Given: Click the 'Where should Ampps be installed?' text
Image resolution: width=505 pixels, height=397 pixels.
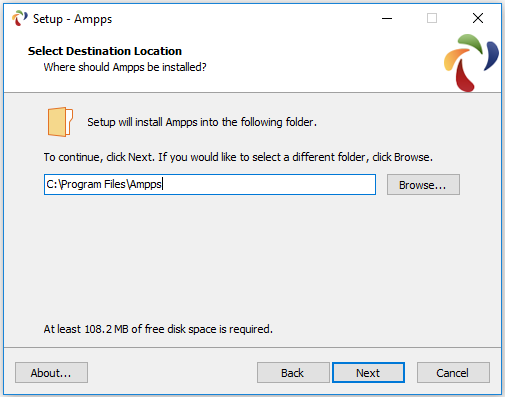Looking at the screenshot, I should tap(125, 67).
